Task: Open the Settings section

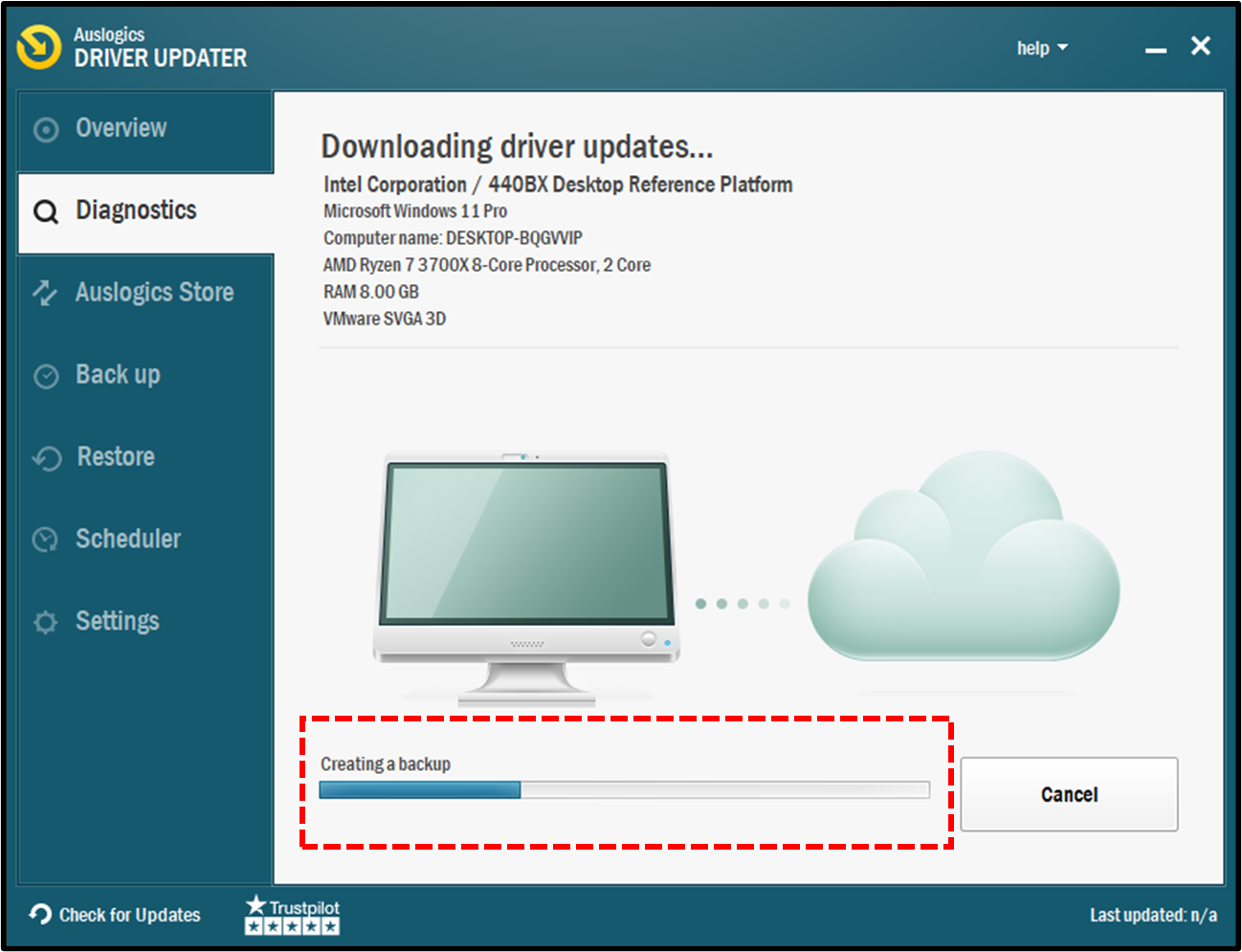Action: click(145, 622)
